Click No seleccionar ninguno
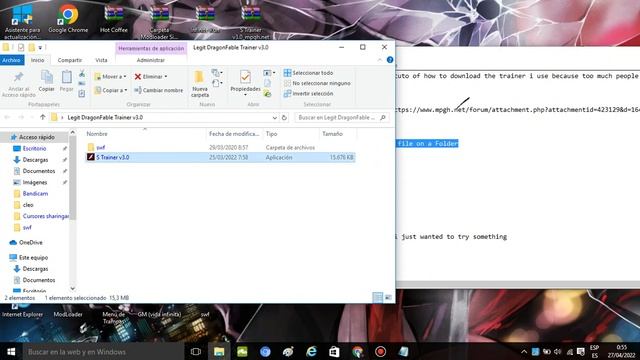 point(317,83)
